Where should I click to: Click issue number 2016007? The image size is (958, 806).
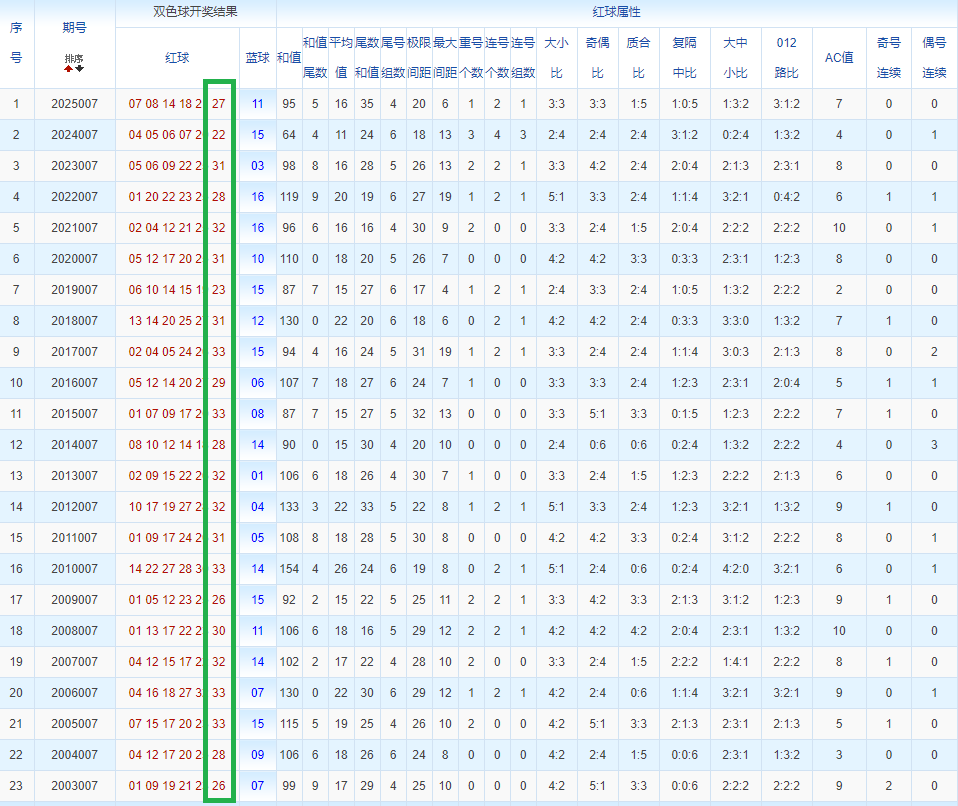click(x=74, y=383)
